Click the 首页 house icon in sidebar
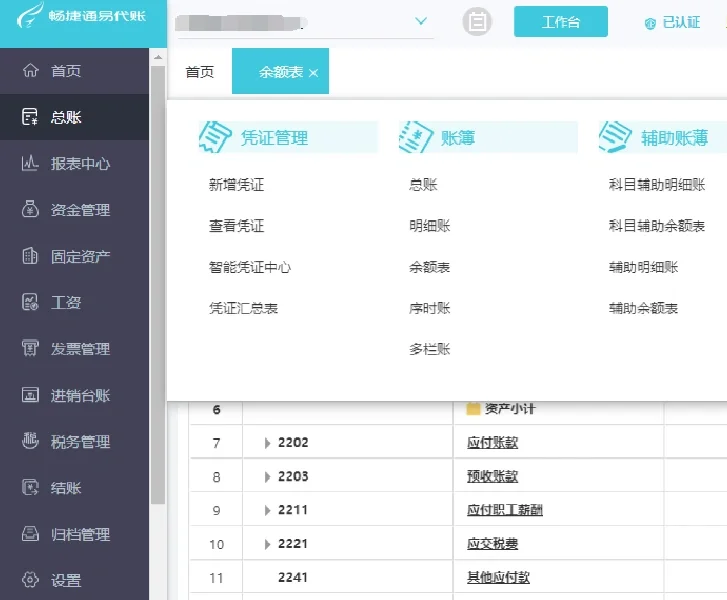The width and height of the screenshot is (727, 600). pyautogui.click(x=30, y=70)
